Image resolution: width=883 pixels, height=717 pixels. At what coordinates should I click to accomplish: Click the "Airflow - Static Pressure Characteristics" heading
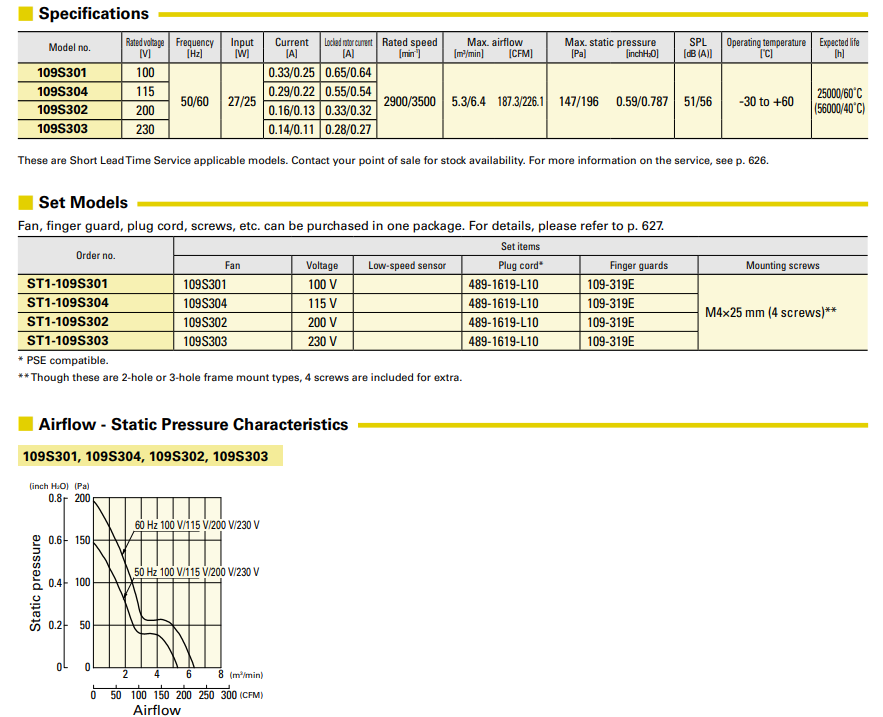tap(193, 425)
